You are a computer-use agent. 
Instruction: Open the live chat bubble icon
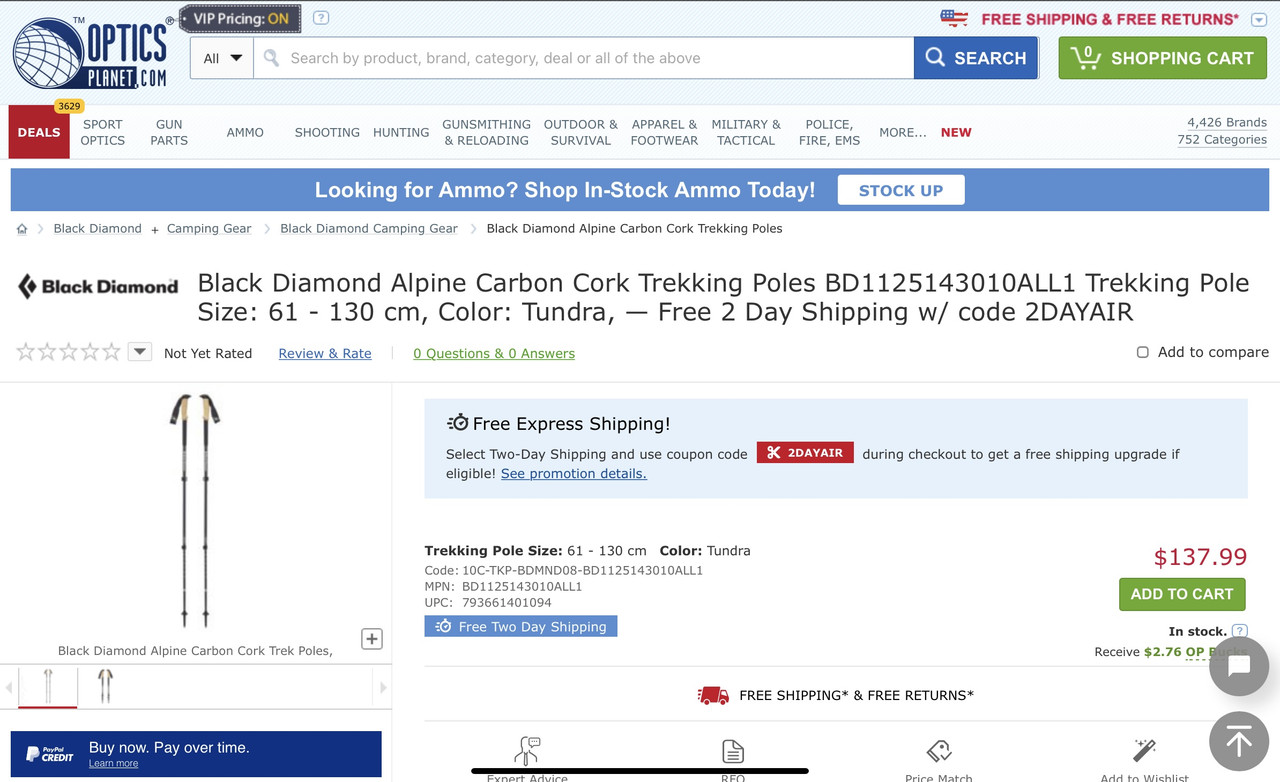pos(1239,666)
